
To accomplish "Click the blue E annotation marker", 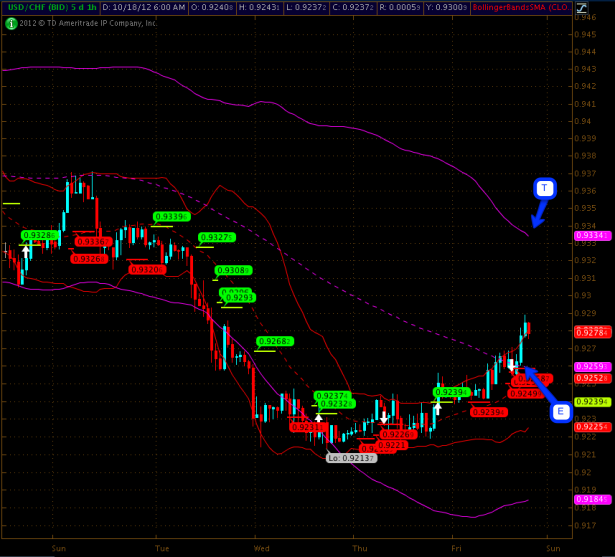I will (x=561, y=411).
